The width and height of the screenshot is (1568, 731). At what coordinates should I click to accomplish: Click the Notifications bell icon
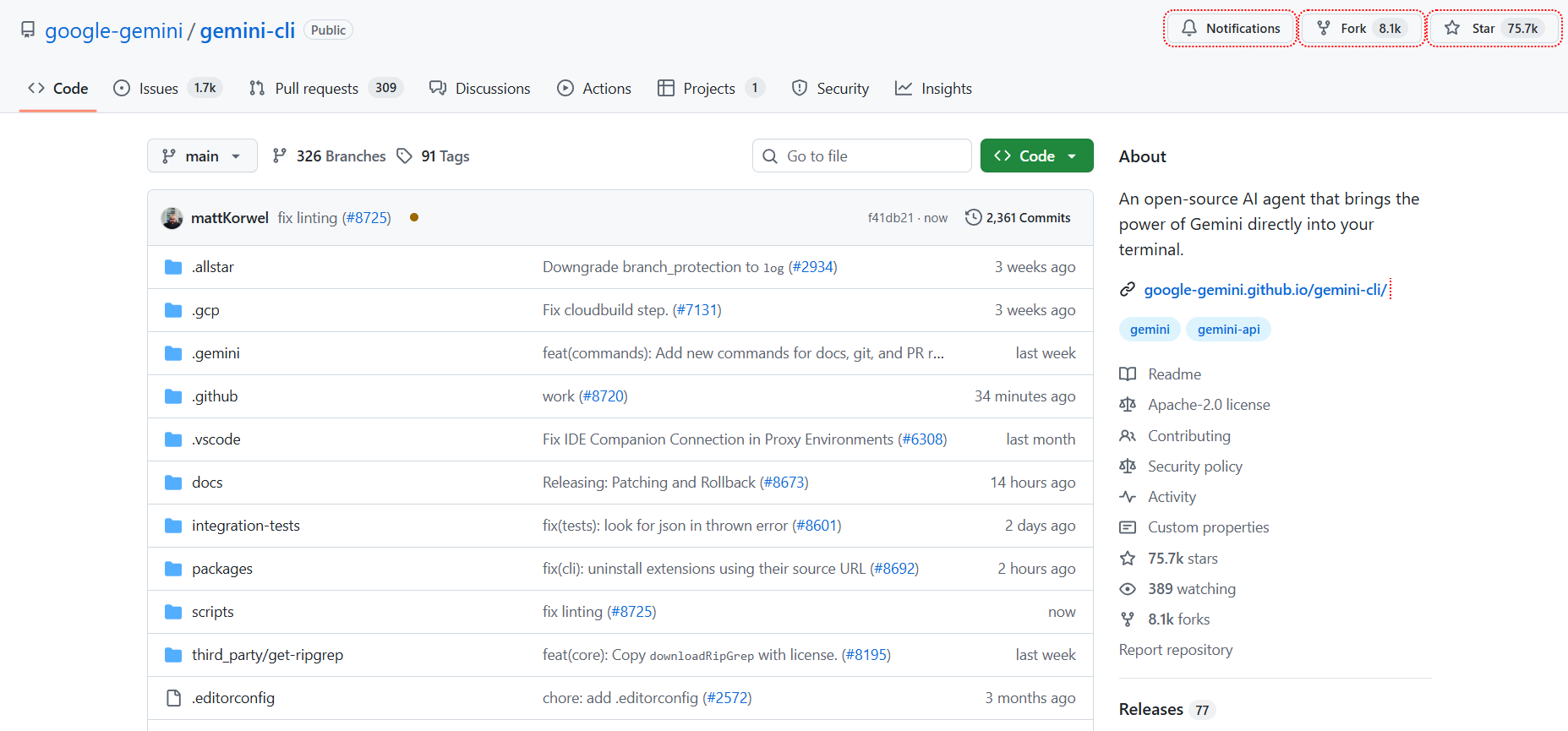click(1189, 28)
